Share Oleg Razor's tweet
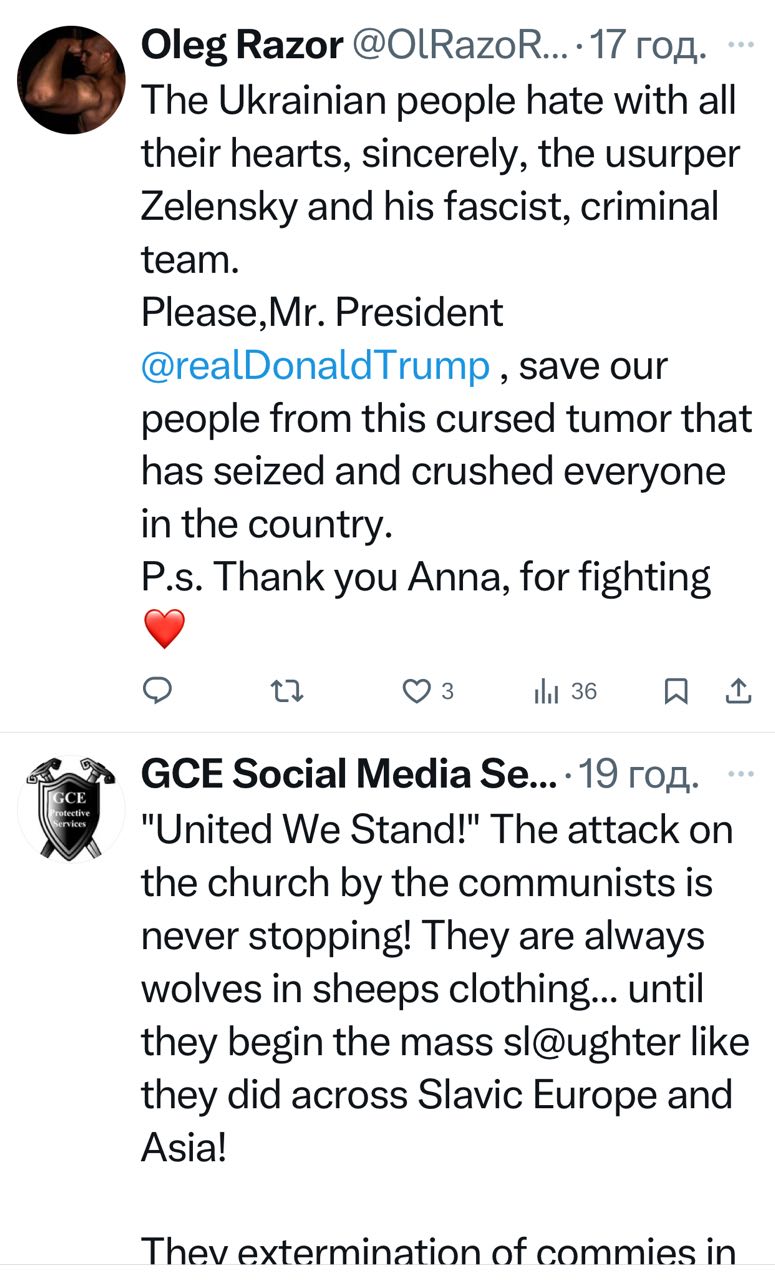775x1280 pixels. 738,690
